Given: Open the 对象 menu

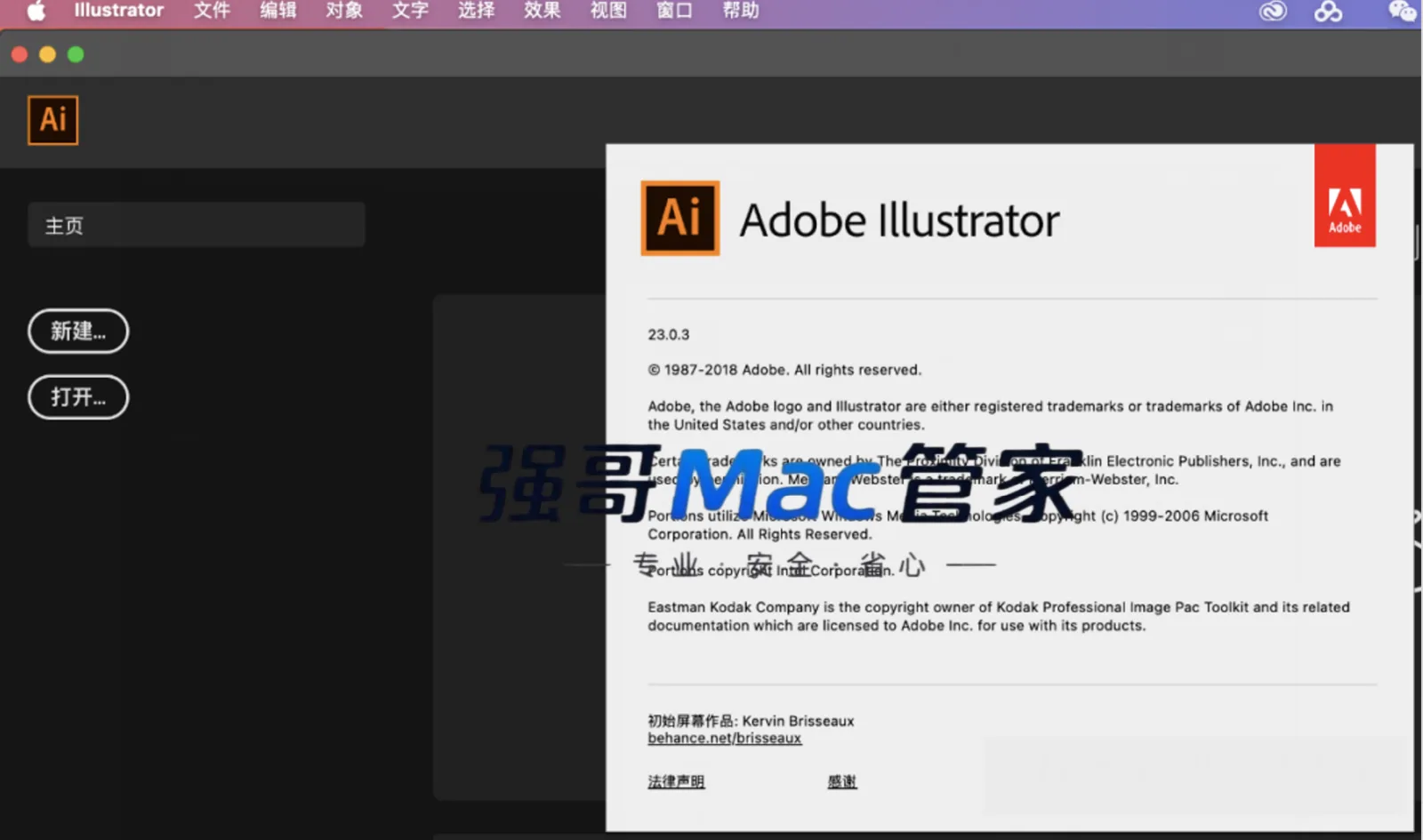Looking at the screenshot, I should (344, 11).
